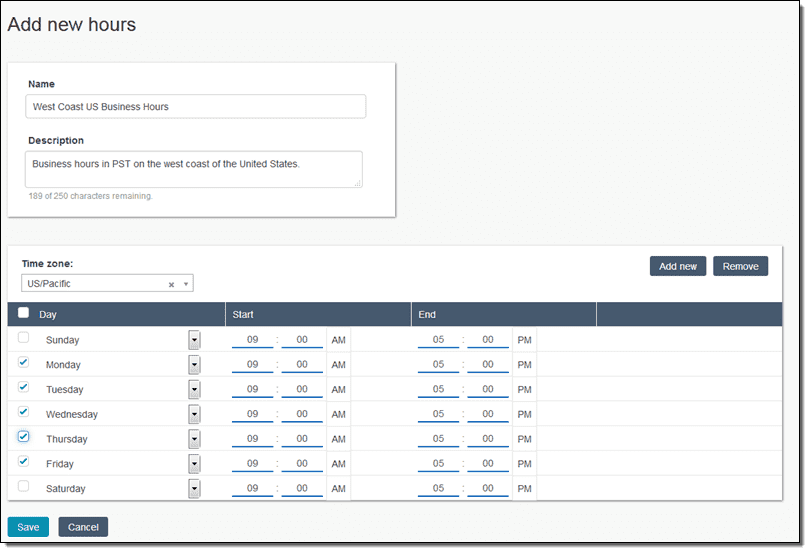Open the Time zone dropdown arrow
Viewport: 810px width, 553px height.
click(x=185, y=284)
